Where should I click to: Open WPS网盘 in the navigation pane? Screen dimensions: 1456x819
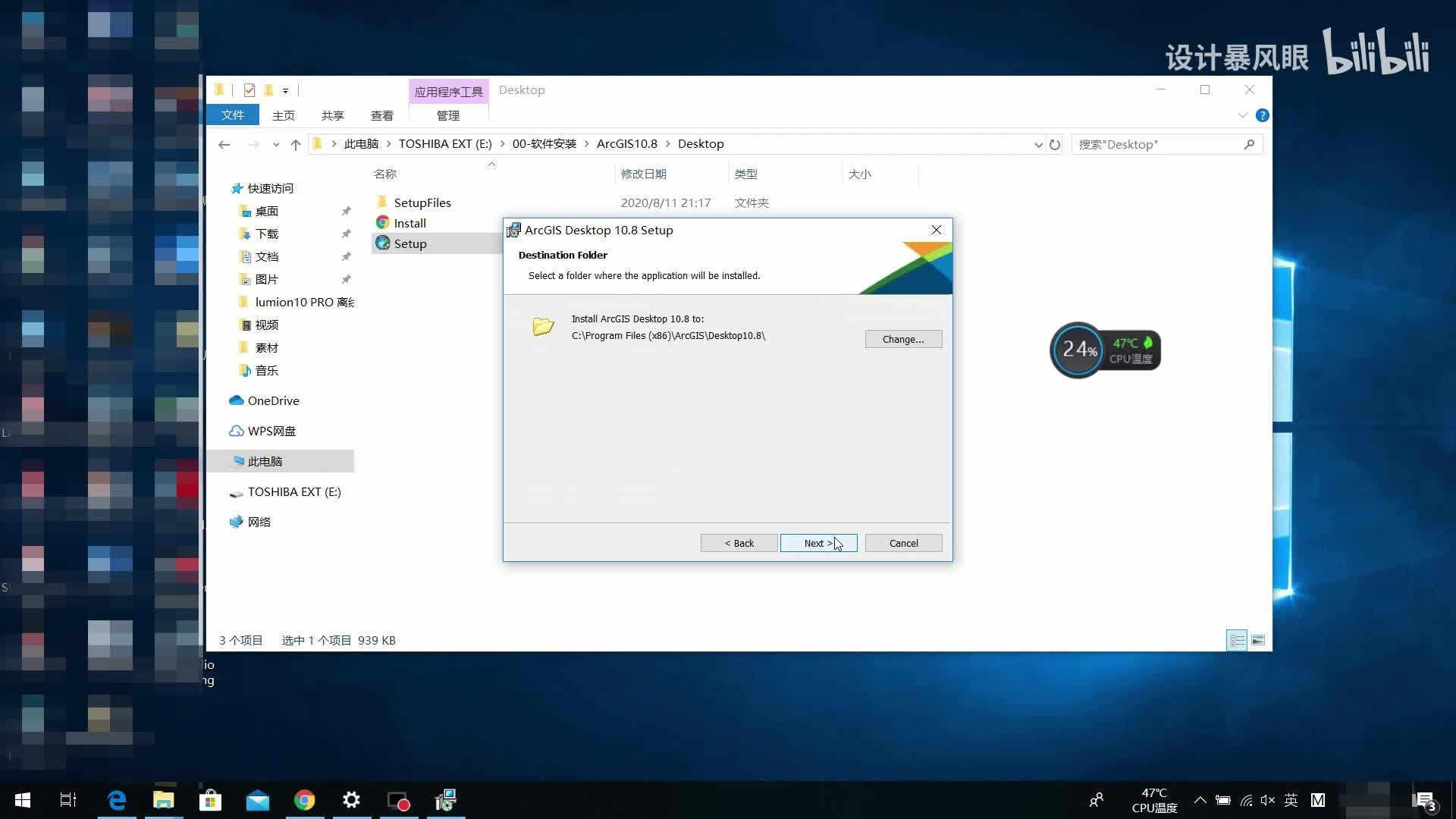pos(271,431)
